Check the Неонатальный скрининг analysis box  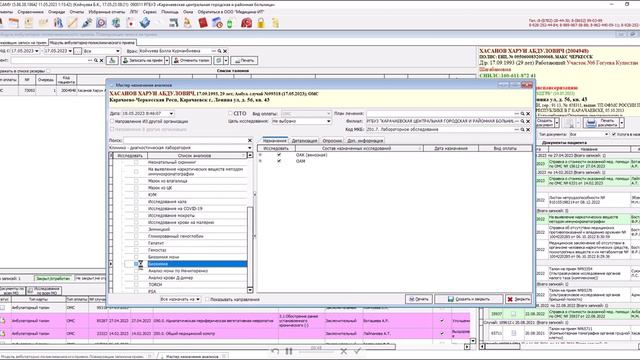[136, 162]
